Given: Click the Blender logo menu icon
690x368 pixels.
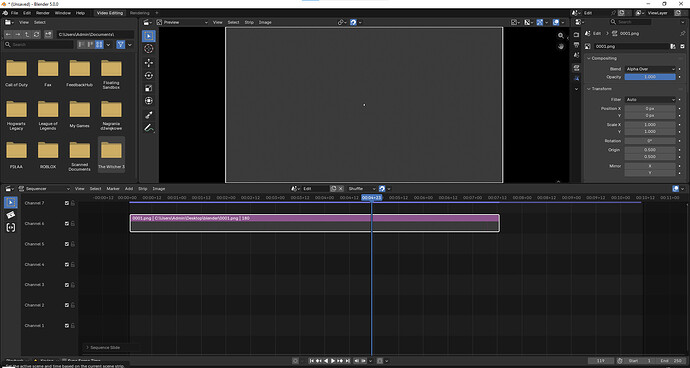Looking at the screenshot, I should pyautogui.click(x=5, y=13).
